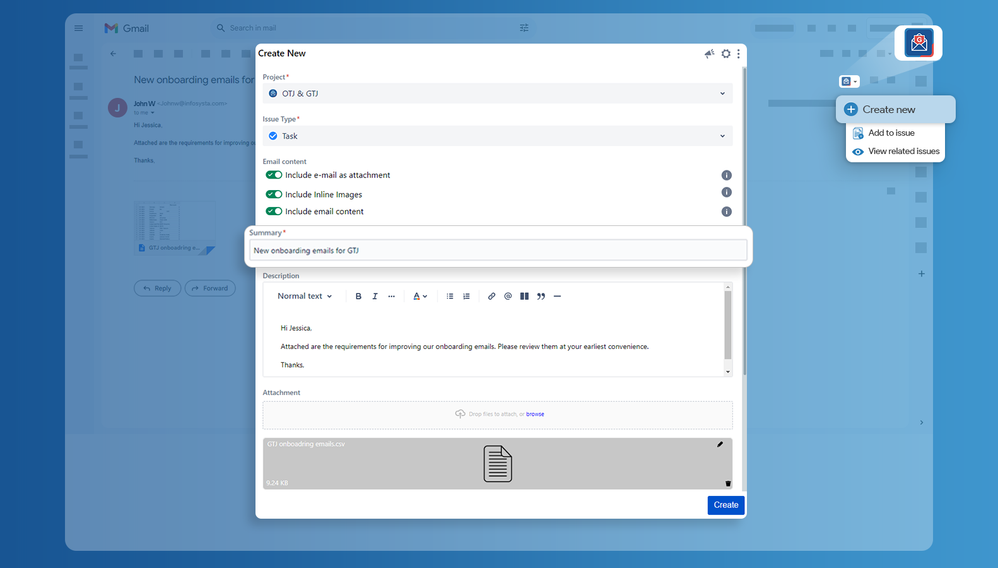Viewport: 998px width, 568px height.
Task: Click inside the description text area
Action: pos(493,344)
